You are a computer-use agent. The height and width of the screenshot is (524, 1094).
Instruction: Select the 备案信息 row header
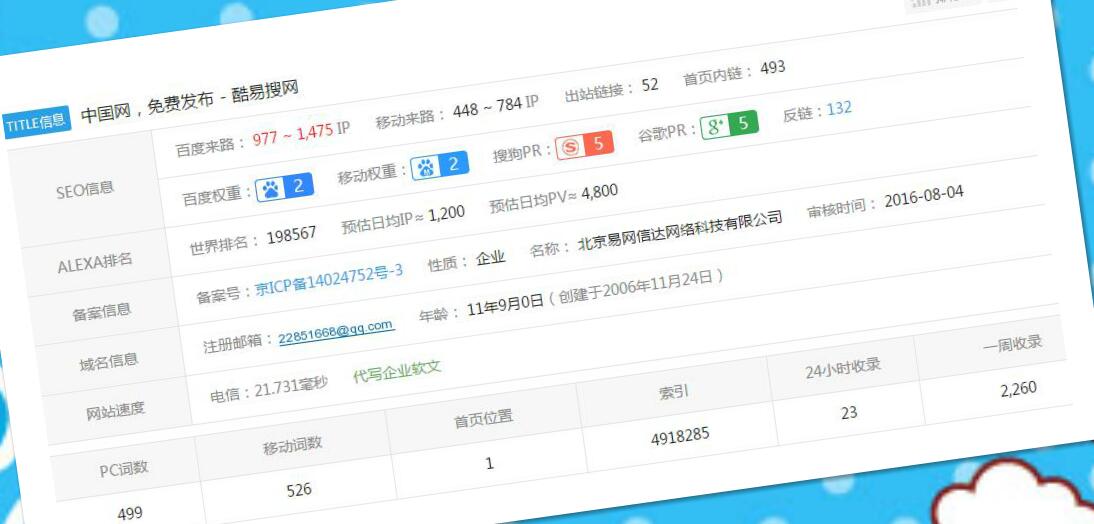click(x=102, y=310)
